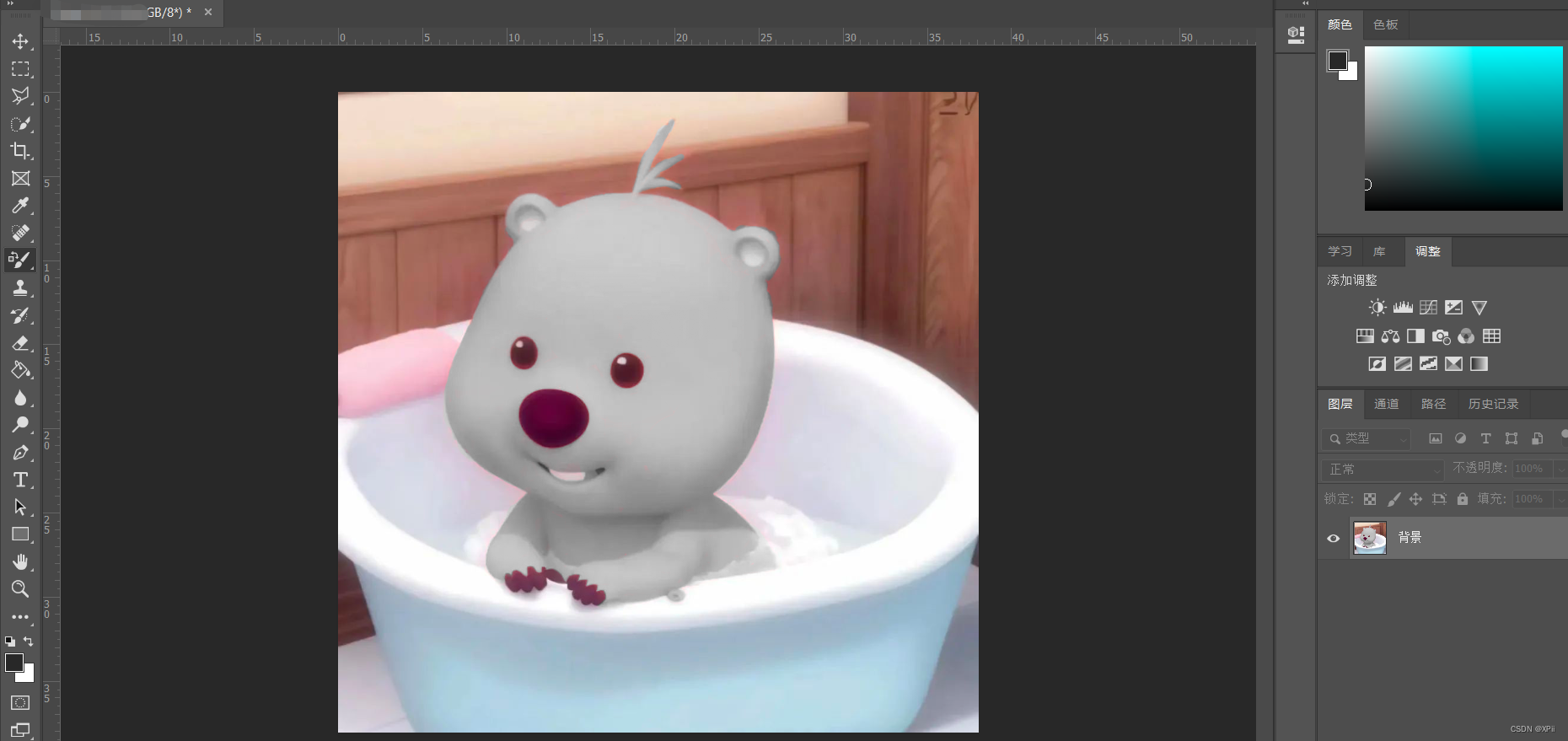Select the Rectangular Marquee tool
Screen dimensions: 1568x741
[20, 68]
